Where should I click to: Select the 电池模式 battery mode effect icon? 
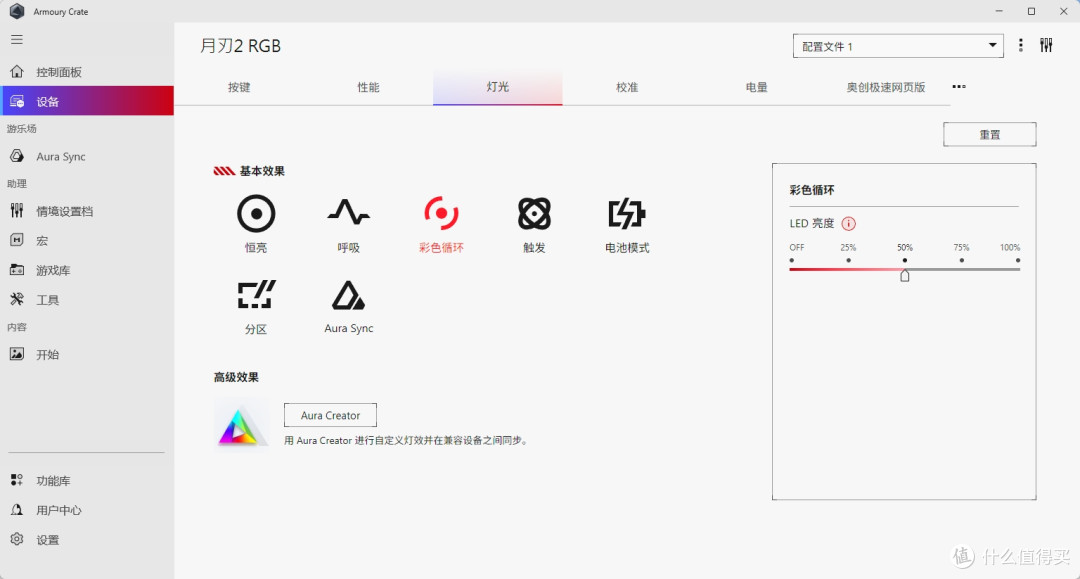point(627,213)
